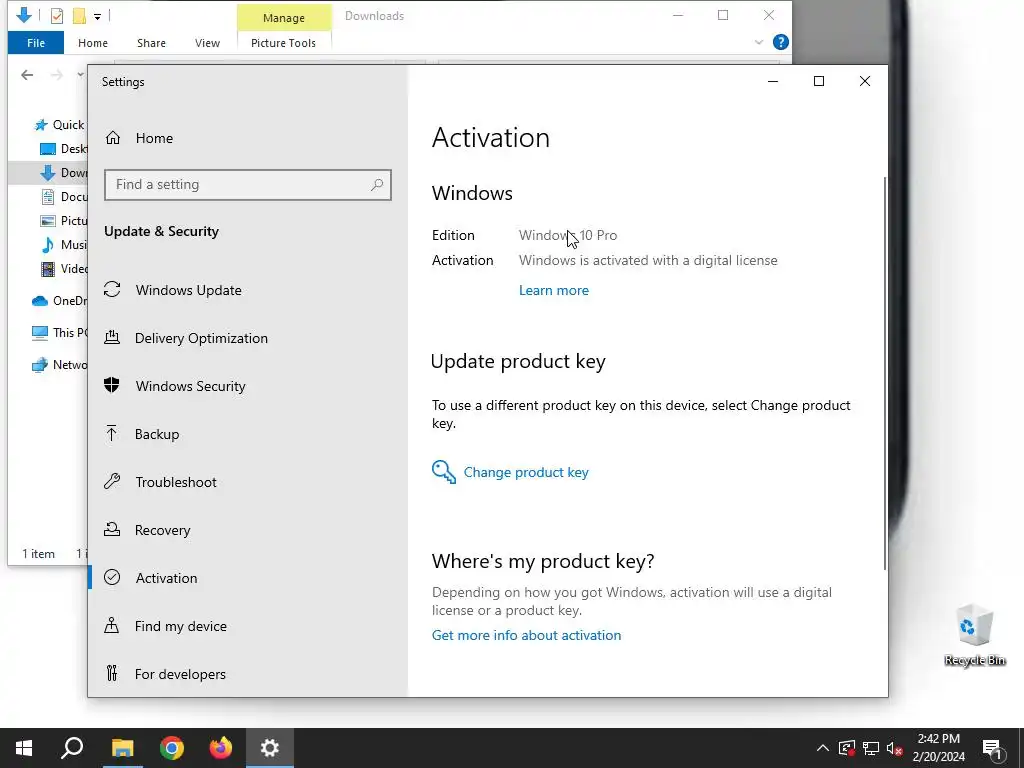Screen dimensions: 1024x768
Task: Click the Explorer Back arrow
Action: click(27, 75)
